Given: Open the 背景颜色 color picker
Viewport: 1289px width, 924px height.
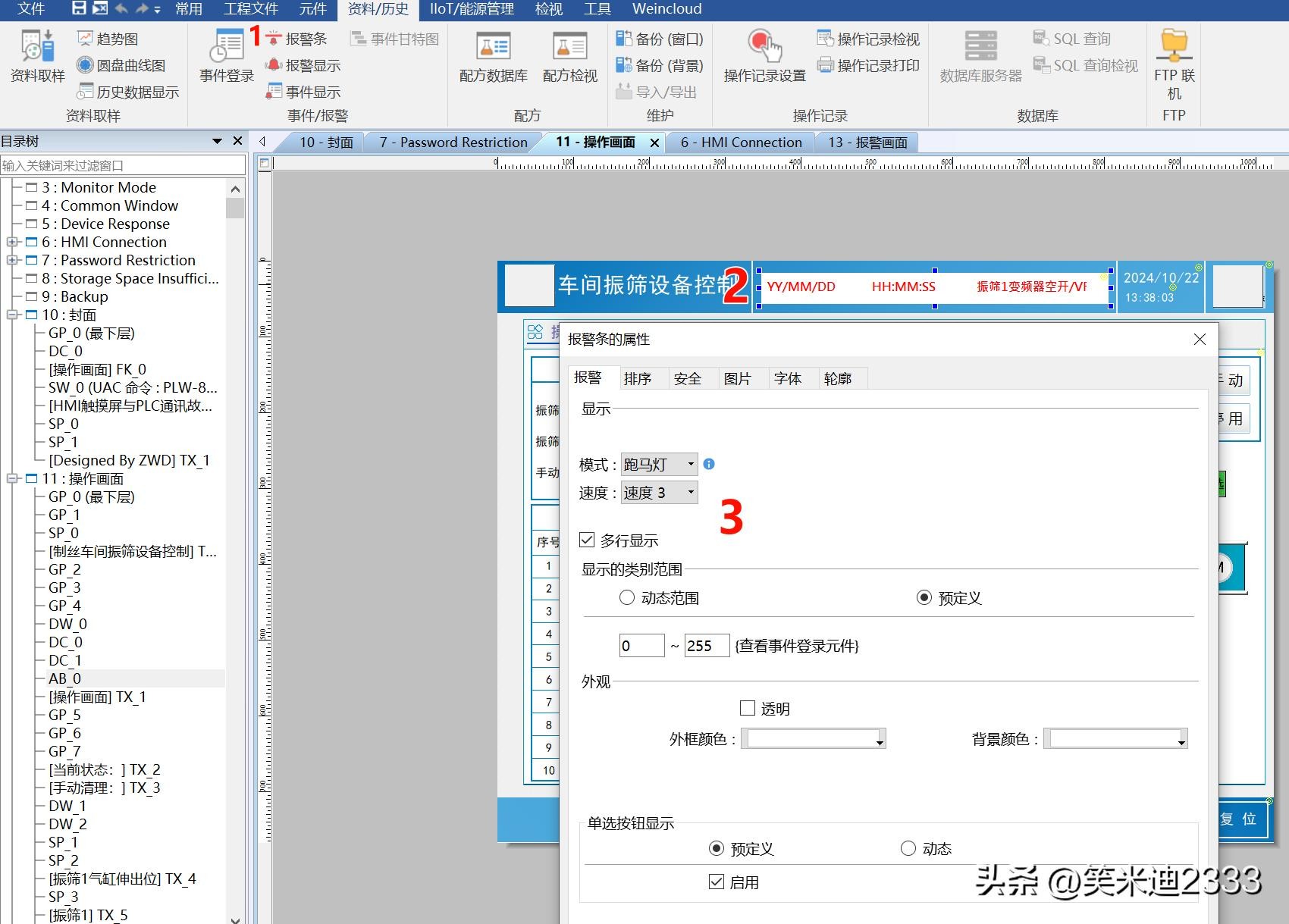Looking at the screenshot, I should 1115,738.
